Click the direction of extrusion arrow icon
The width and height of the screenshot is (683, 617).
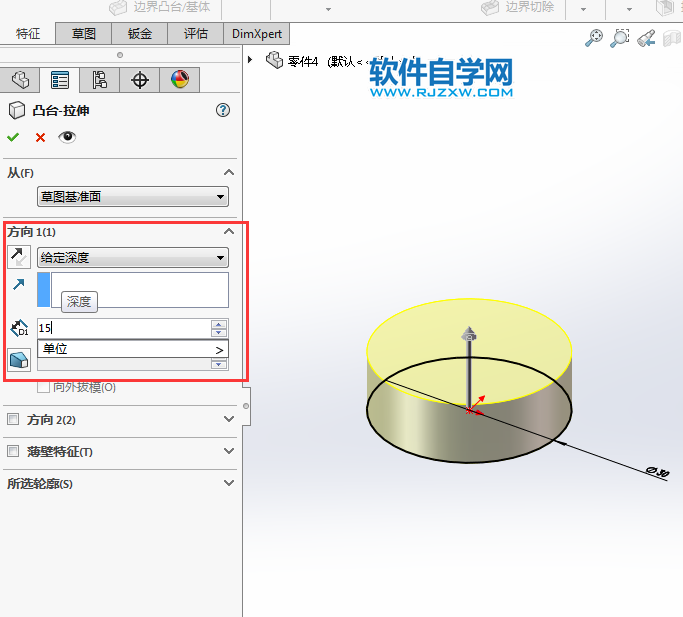pos(19,285)
